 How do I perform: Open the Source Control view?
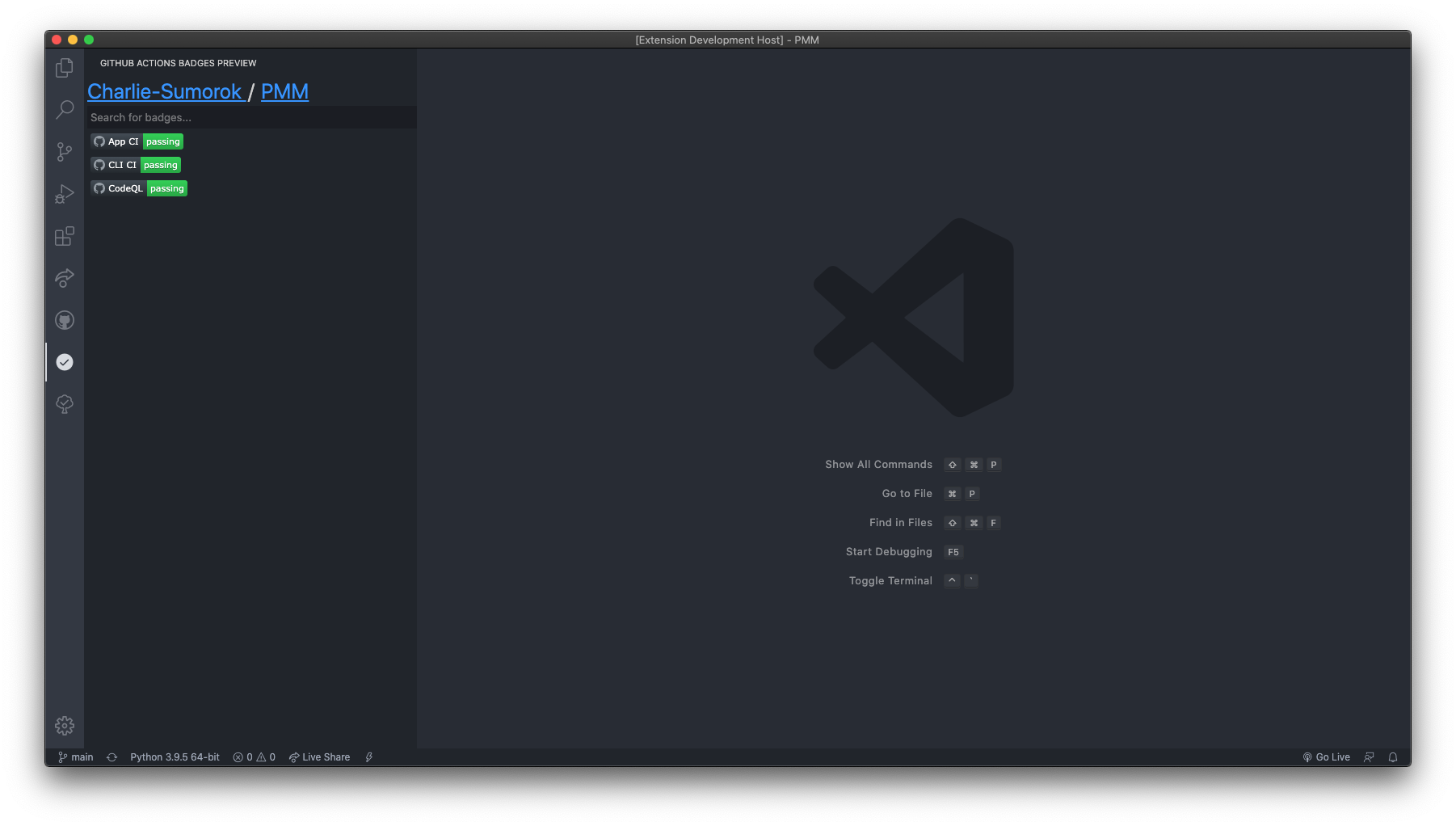pyautogui.click(x=65, y=152)
